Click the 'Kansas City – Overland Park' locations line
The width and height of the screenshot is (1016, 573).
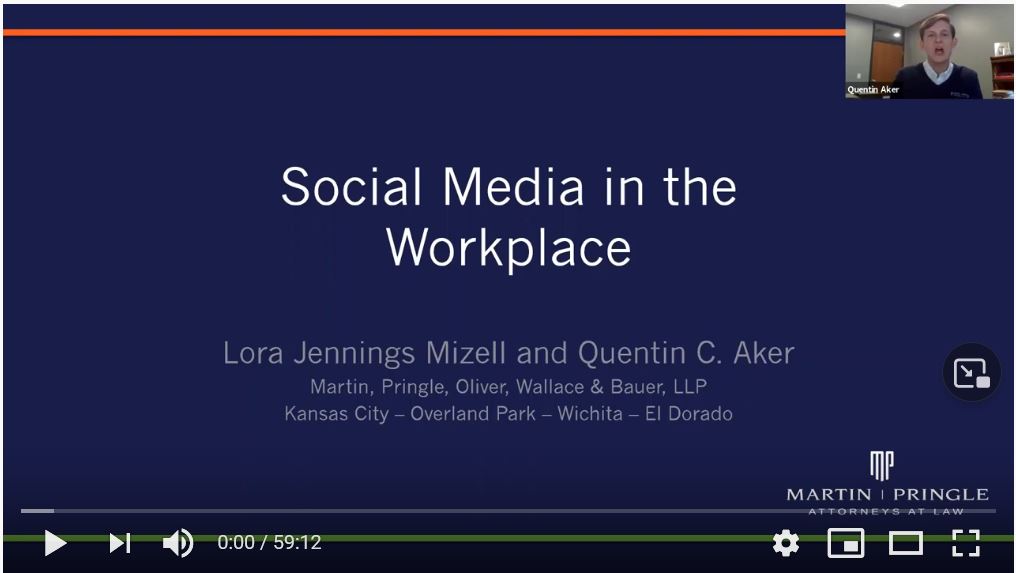(x=509, y=414)
